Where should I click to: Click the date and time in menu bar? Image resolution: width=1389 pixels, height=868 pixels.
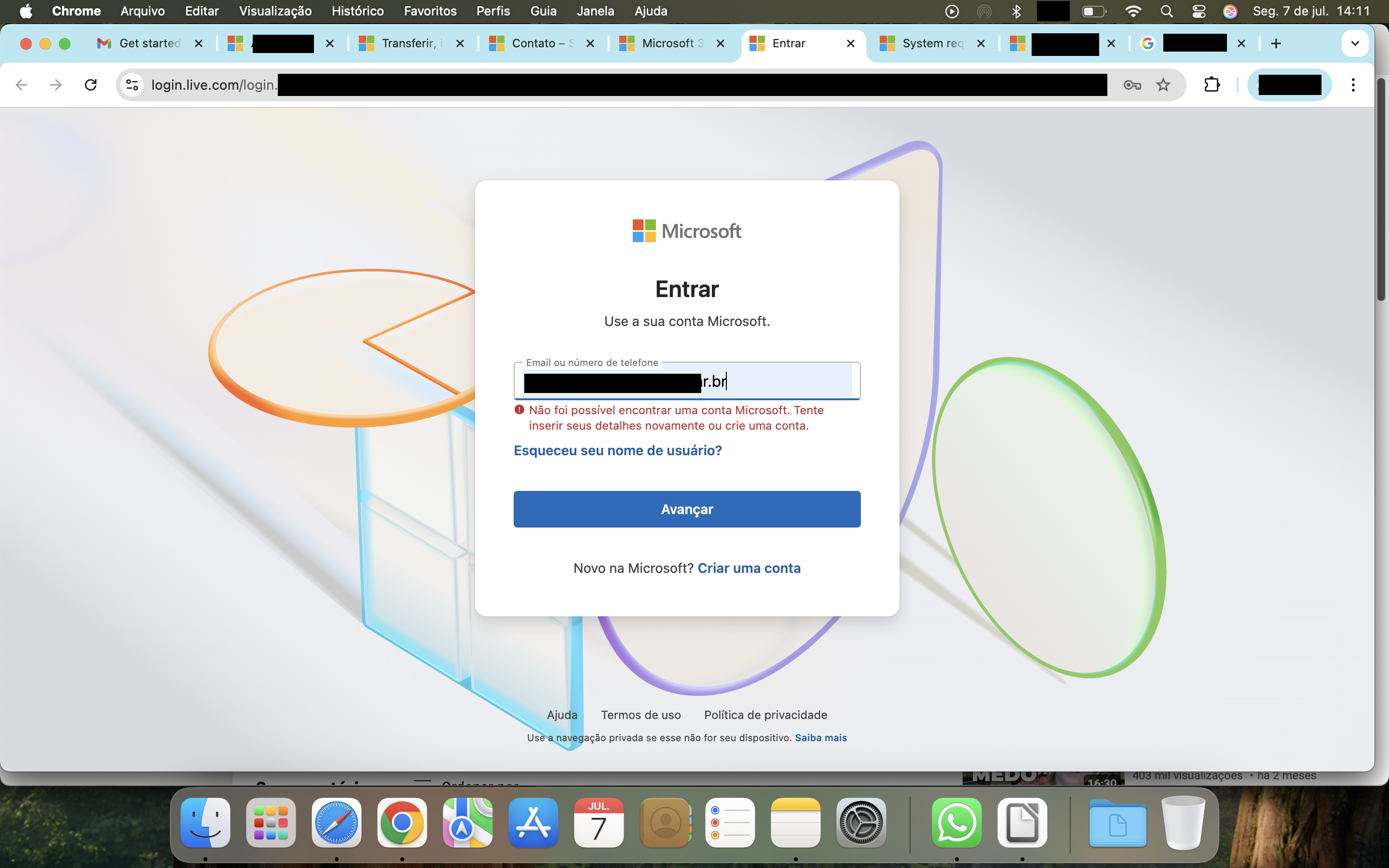pyautogui.click(x=1311, y=11)
